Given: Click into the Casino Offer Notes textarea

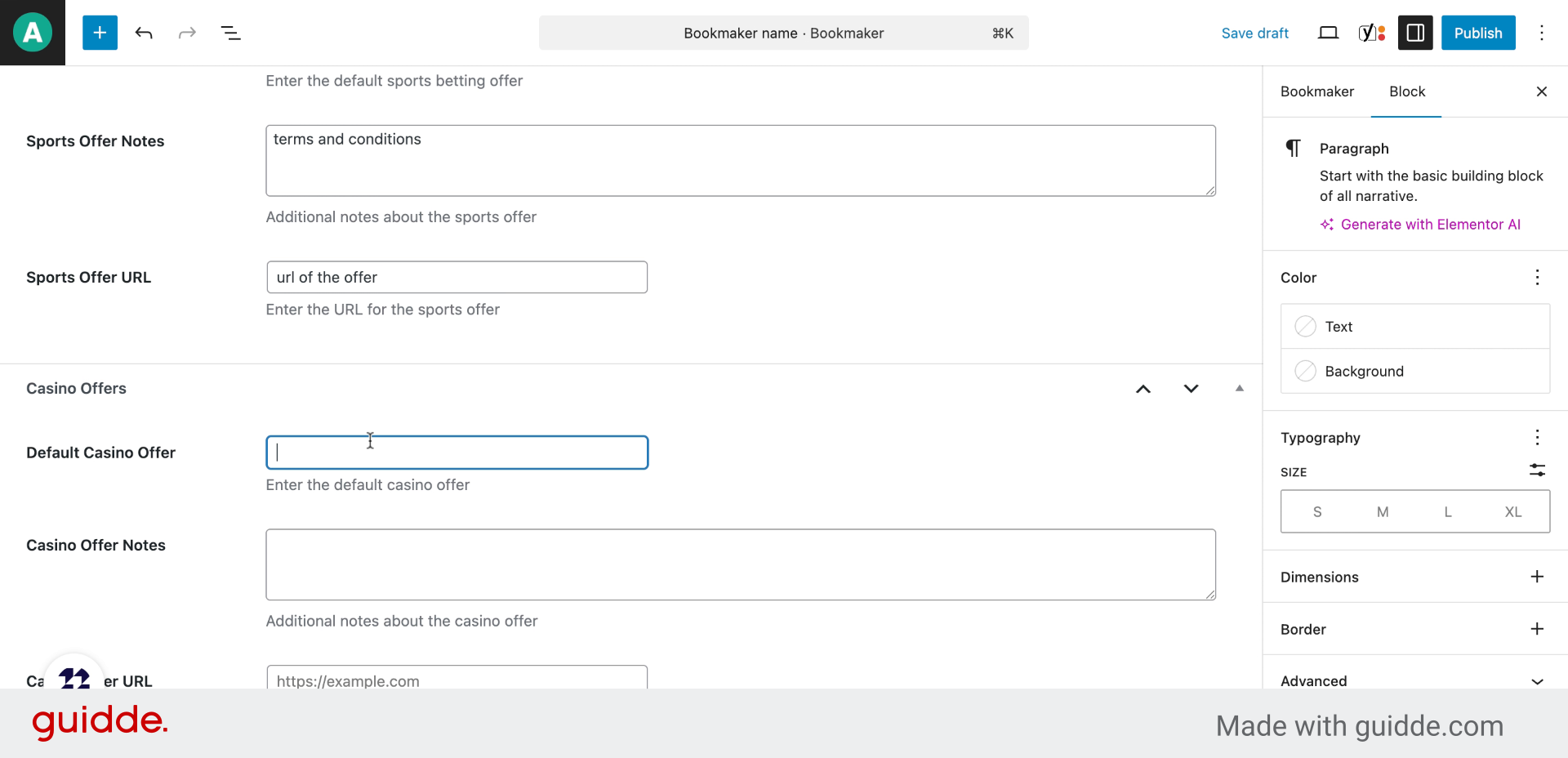Looking at the screenshot, I should (x=740, y=564).
